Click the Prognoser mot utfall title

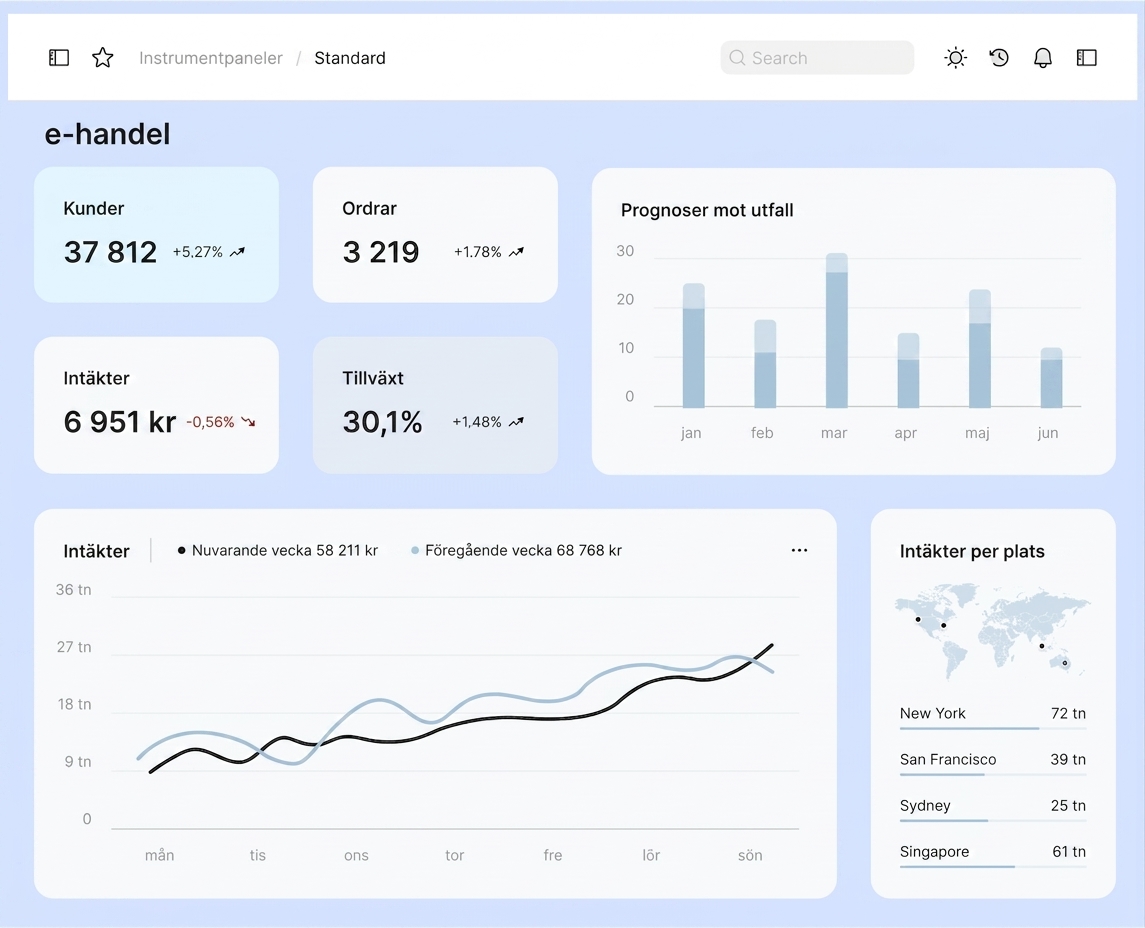point(707,210)
